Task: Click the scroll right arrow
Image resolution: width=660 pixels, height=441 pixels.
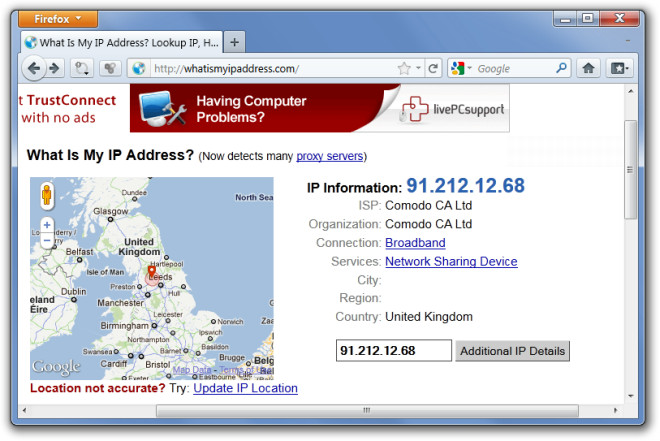Action: [615, 410]
